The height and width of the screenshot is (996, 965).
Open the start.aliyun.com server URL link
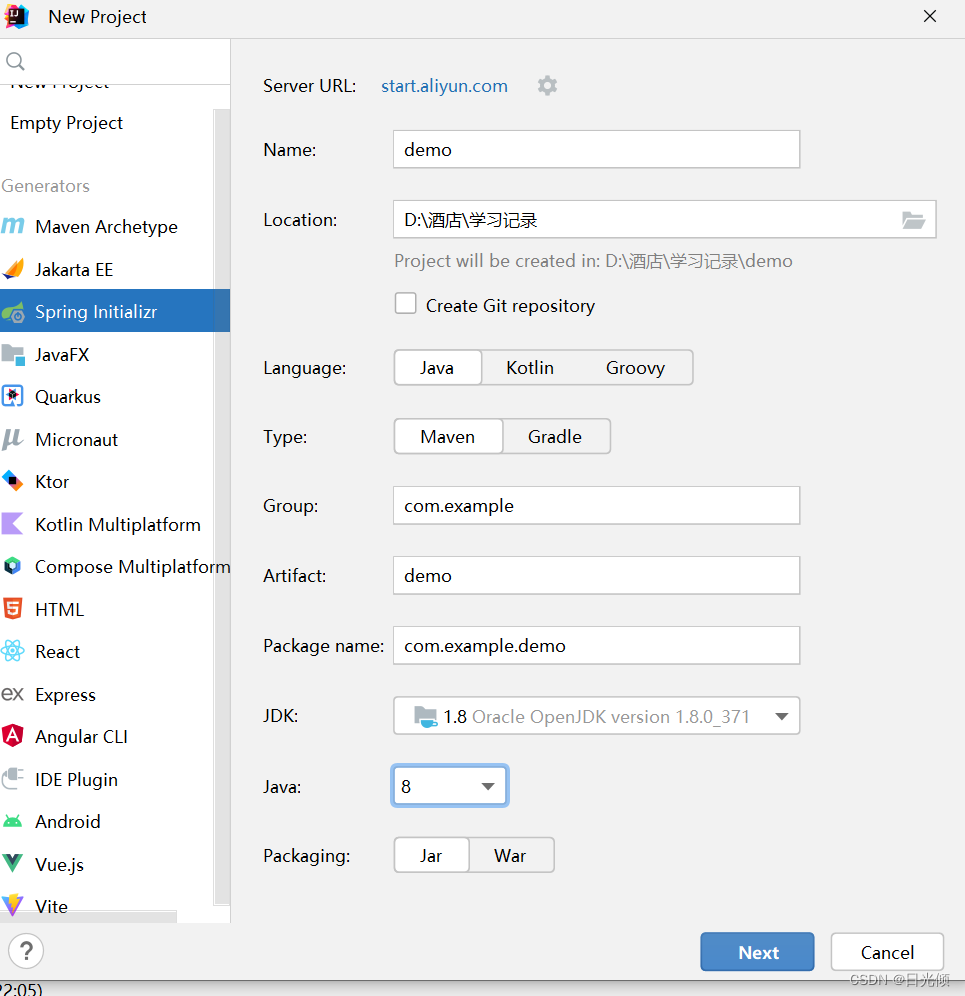[x=444, y=86]
